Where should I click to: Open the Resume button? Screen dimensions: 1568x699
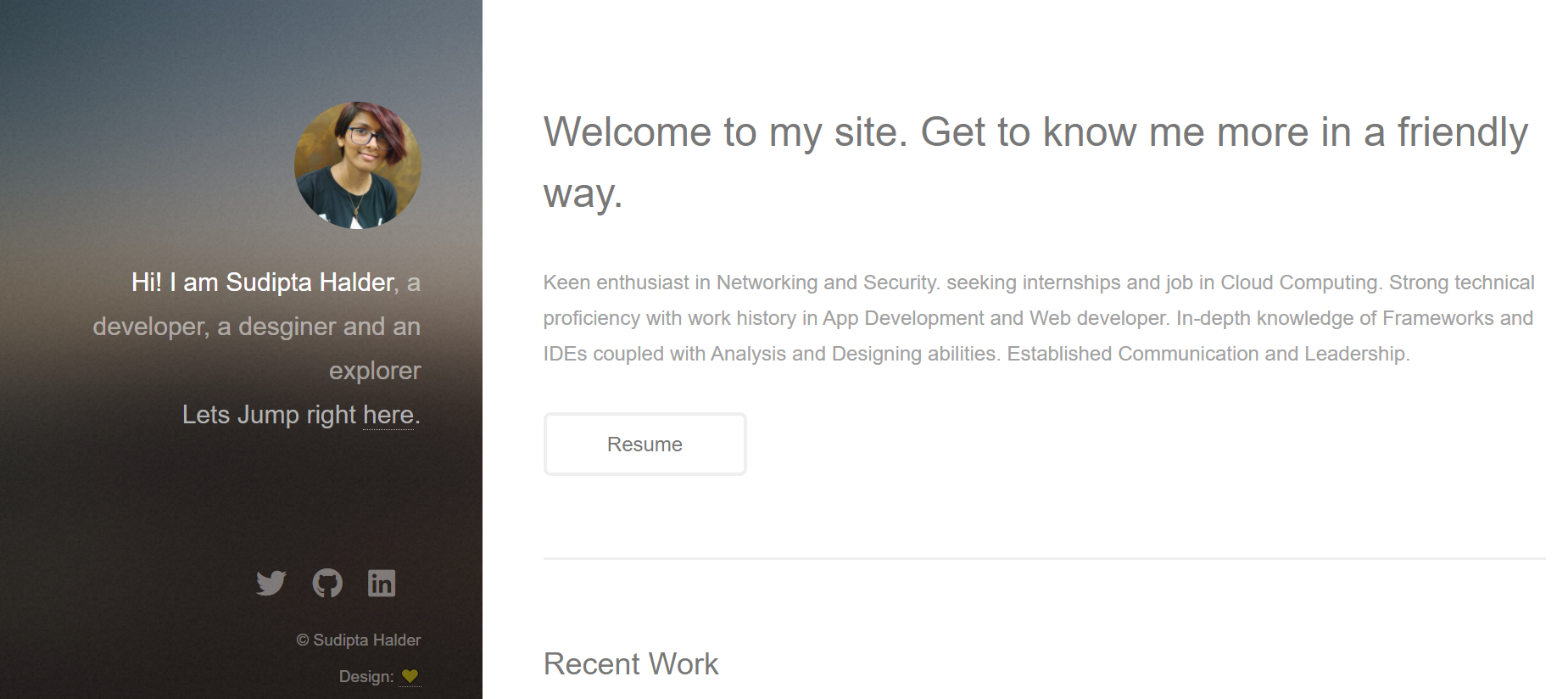click(x=644, y=445)
